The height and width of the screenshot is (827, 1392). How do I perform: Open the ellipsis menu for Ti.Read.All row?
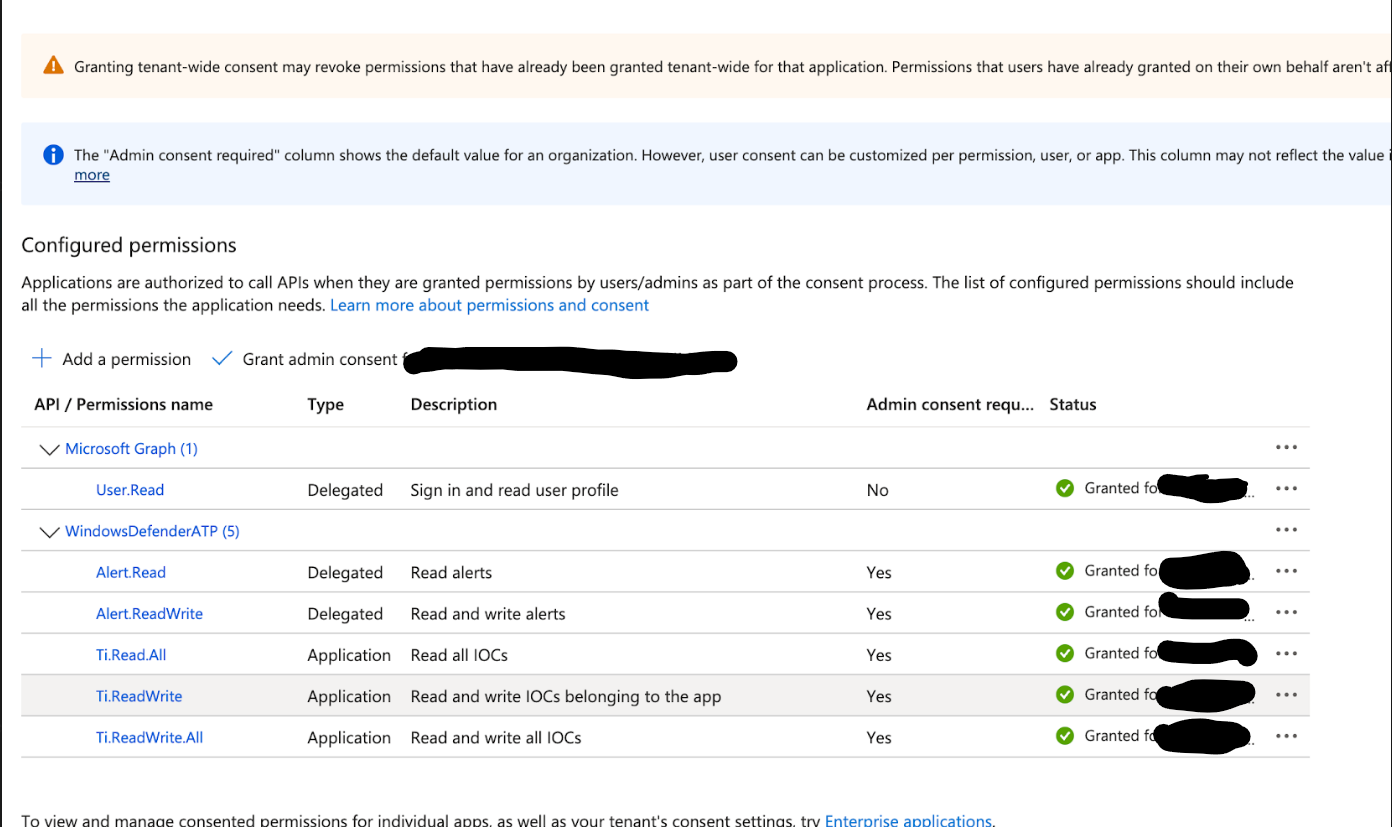coord(1287,654)
